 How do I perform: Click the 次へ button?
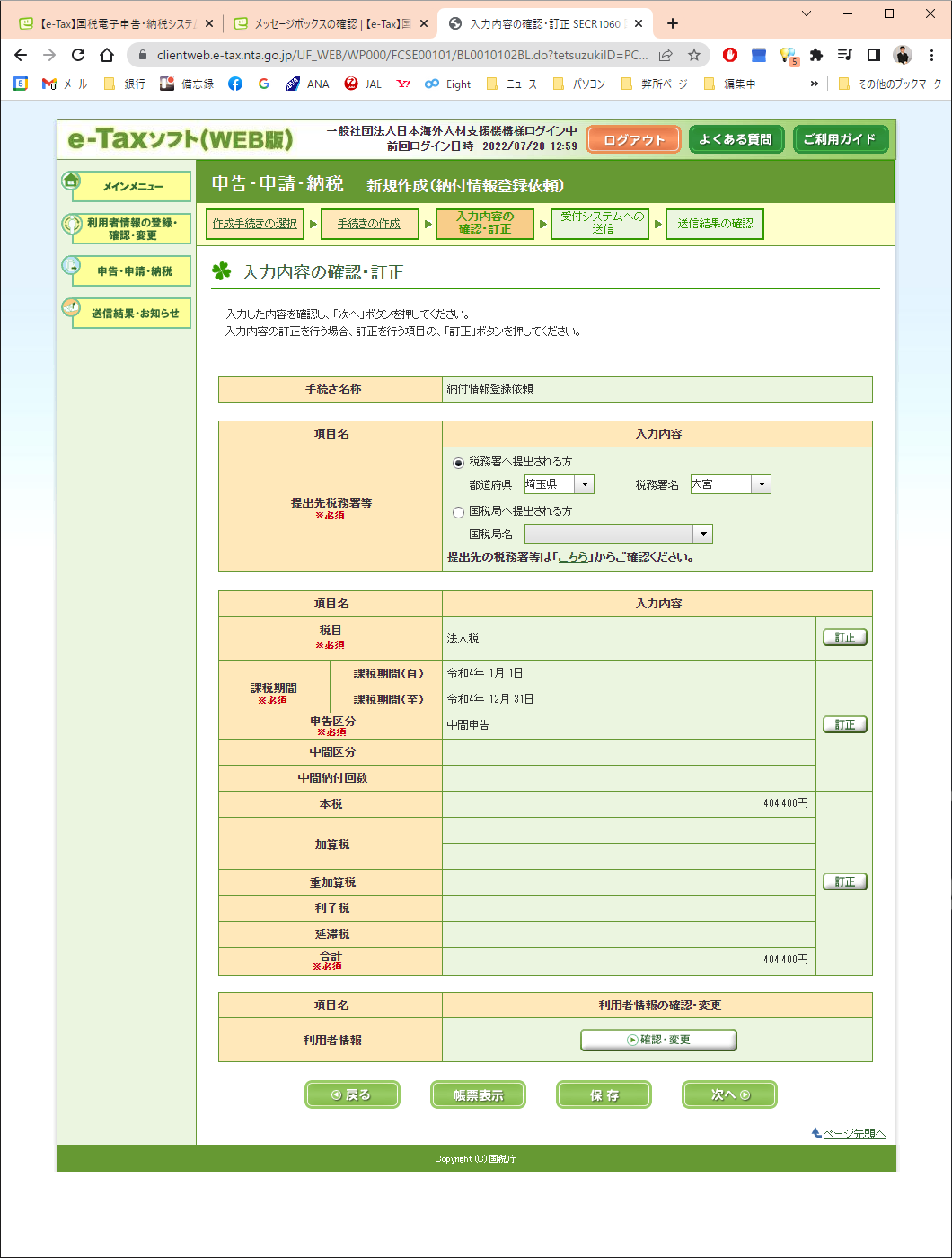729,1094
